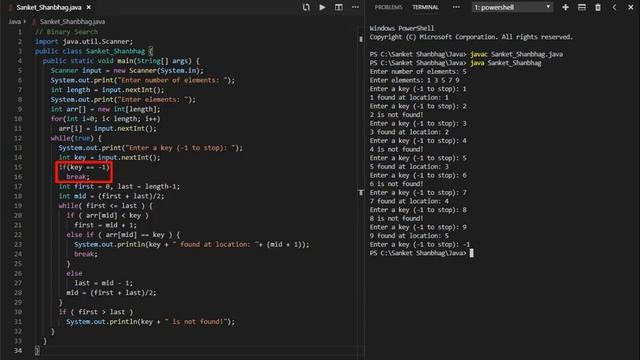The height and width of the screenshot is (360, 640).
Task: Select the Sanket_Shanbhag.java editor tab
Action: 49,7
